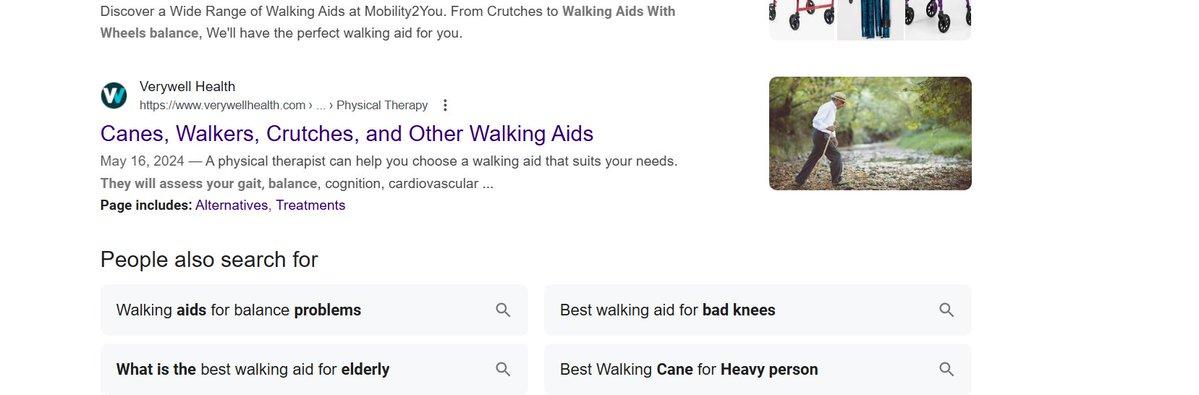Click the teal crutches product thumbnail
The width and height of the screenshot is (1199, 395).
click(870, 18)
